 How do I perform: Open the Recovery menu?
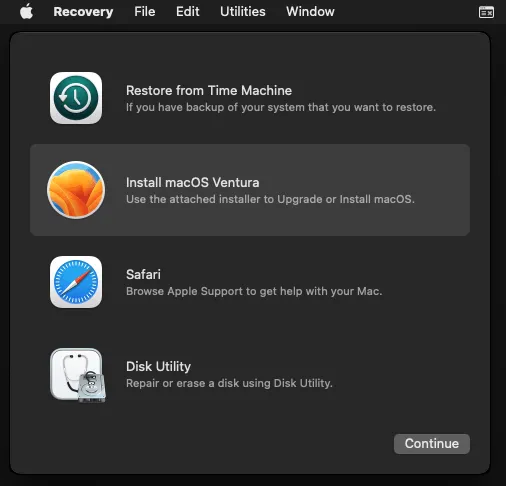[83, 12]
